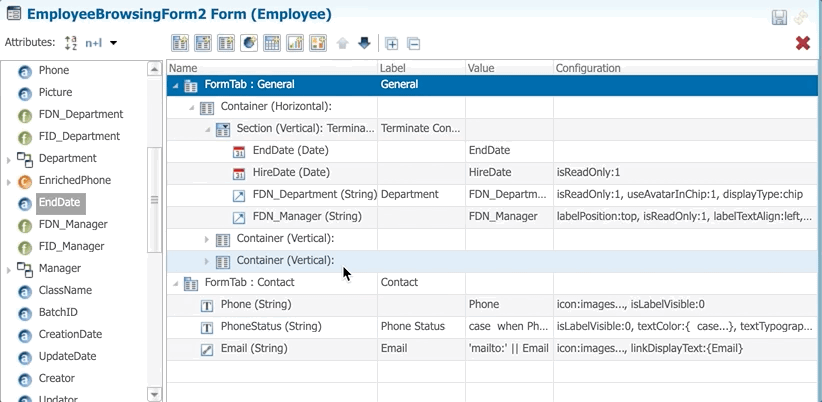Select the FormTab : General row
The height and width of the screenshot is (402, 822).
tap(492, 85)
